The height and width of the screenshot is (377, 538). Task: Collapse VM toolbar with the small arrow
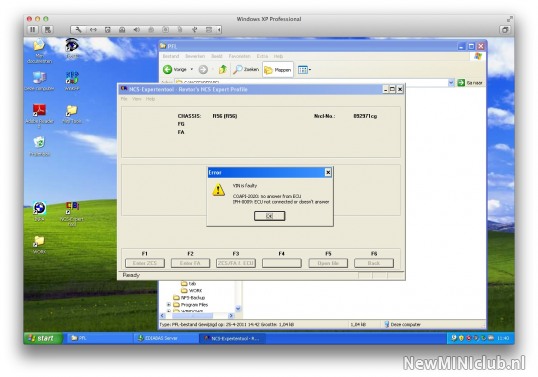(x=219, y=30)
